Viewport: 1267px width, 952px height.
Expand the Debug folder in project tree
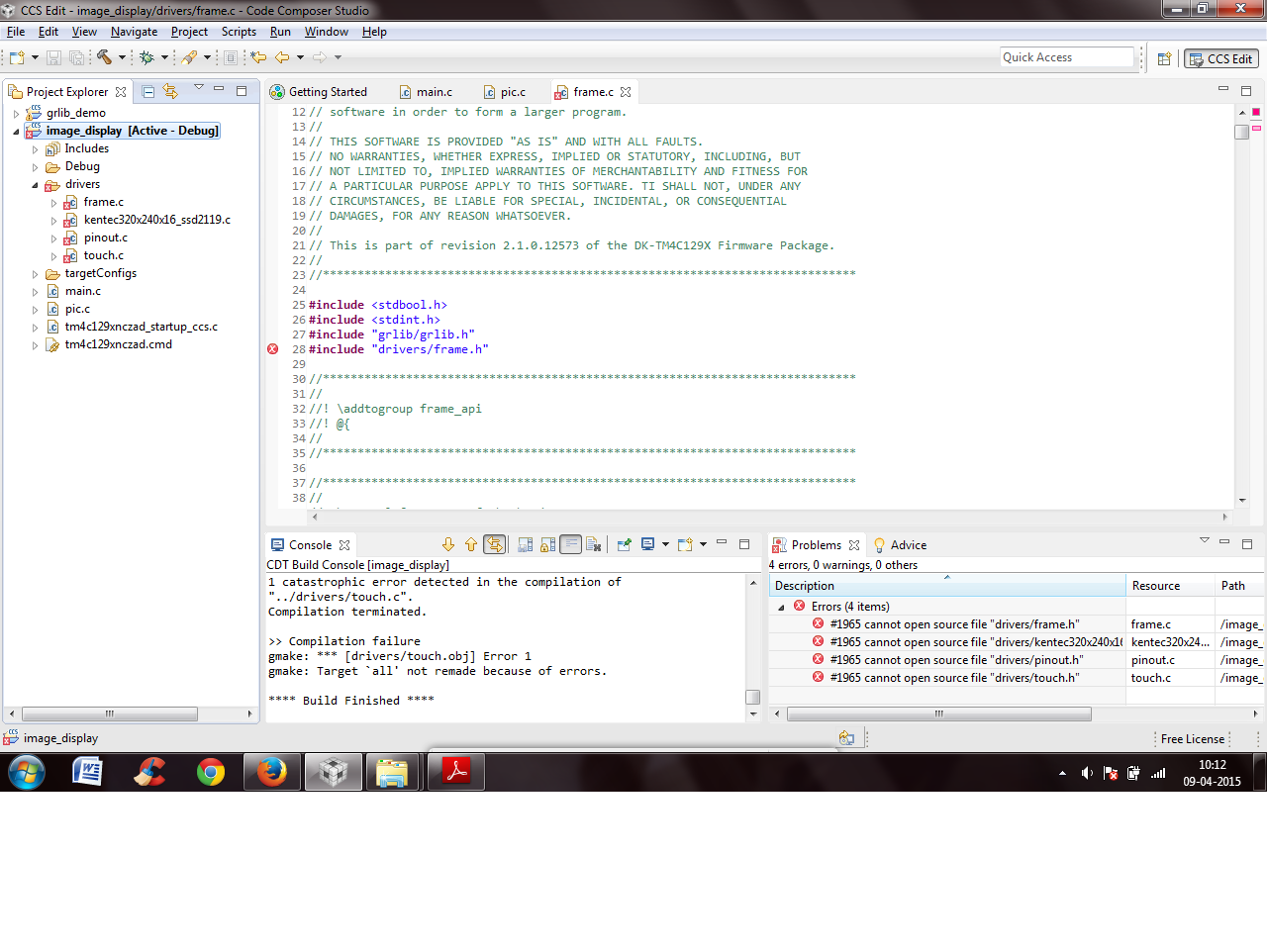coord(36,167)
